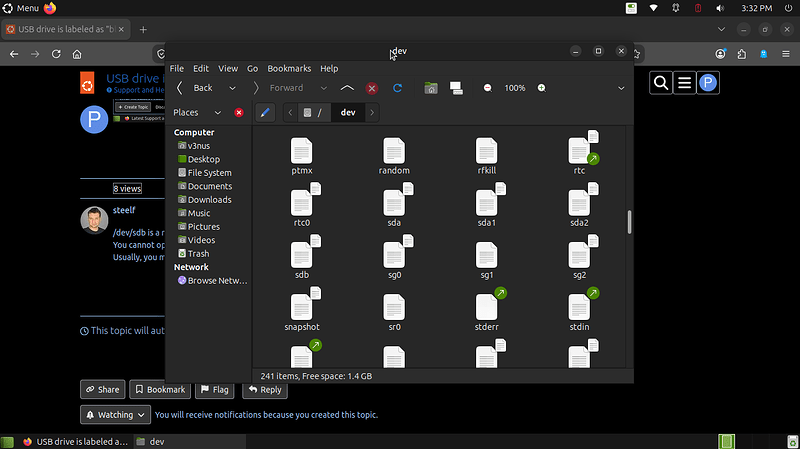
Task: Select the sda device file
Action: tap(394, 205)
